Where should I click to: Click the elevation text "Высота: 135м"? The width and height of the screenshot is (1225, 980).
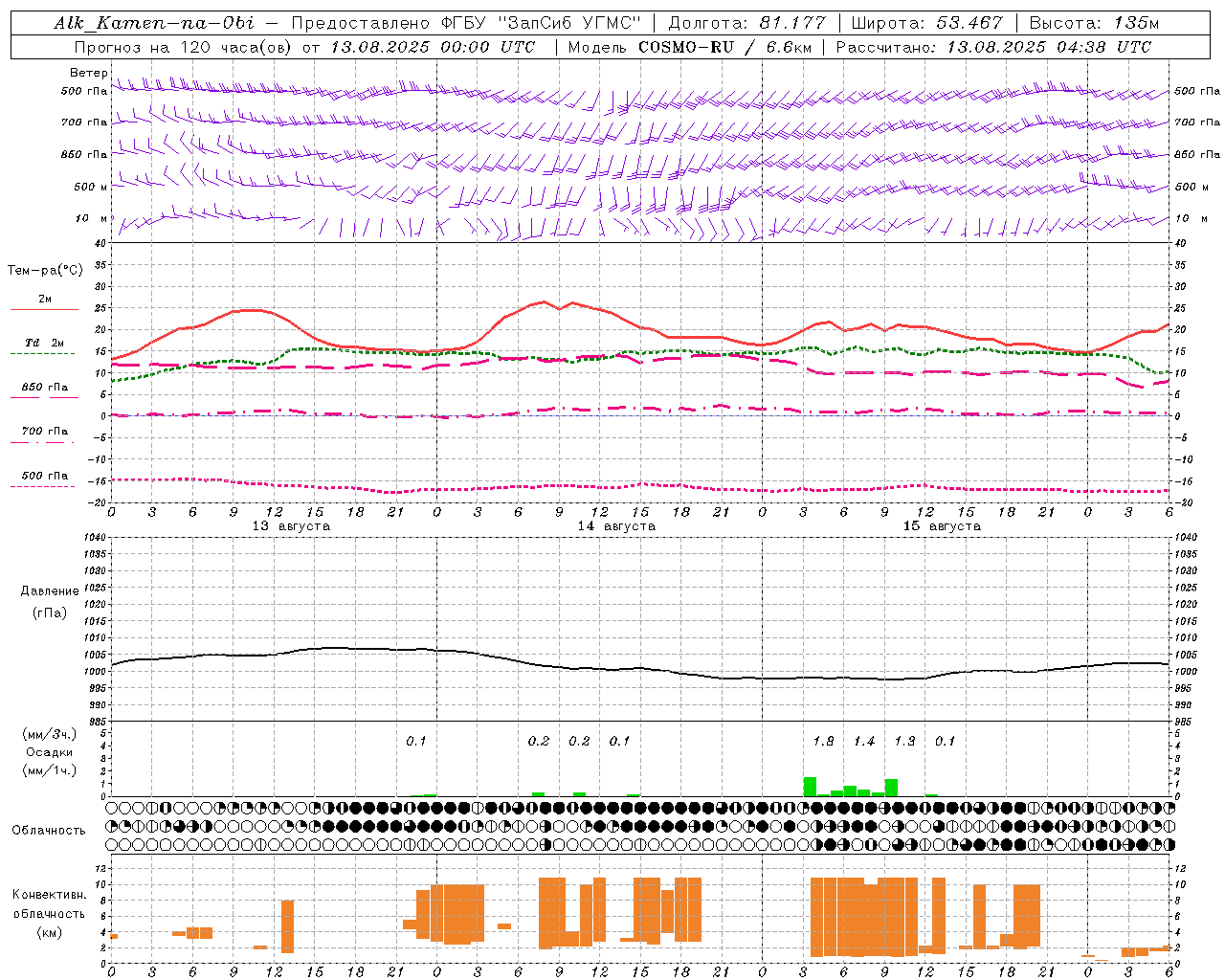[1093, 23]
